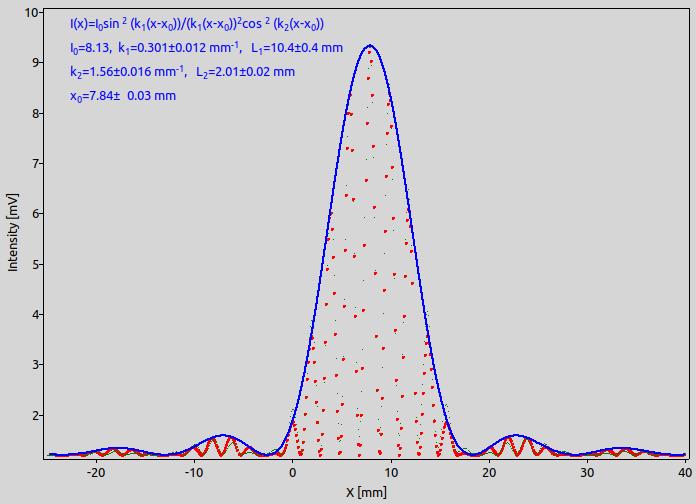Select the -10 x-axis tick label
The image size is (696, 504).
click(194, 473)
